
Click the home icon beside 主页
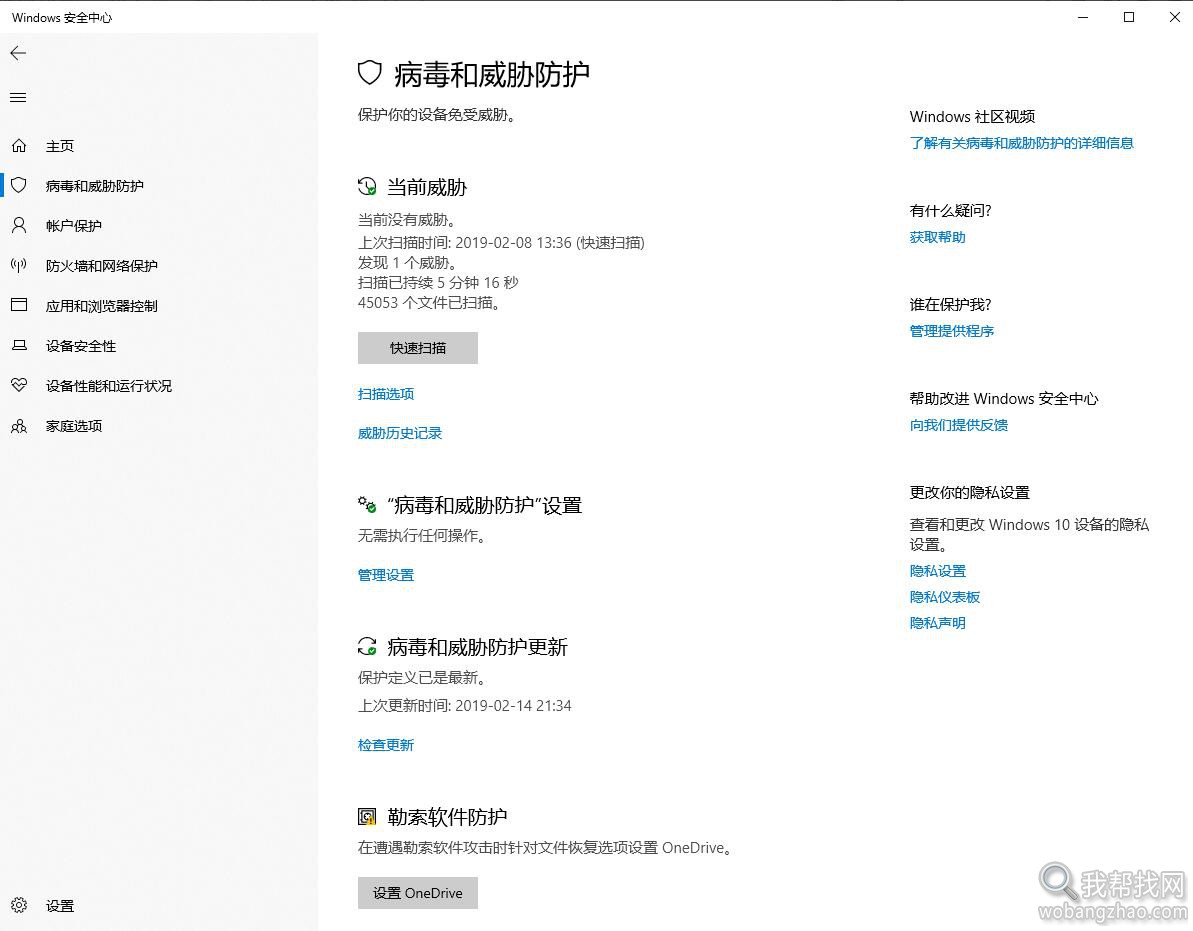pyautogui.click(x=19, y=145)
